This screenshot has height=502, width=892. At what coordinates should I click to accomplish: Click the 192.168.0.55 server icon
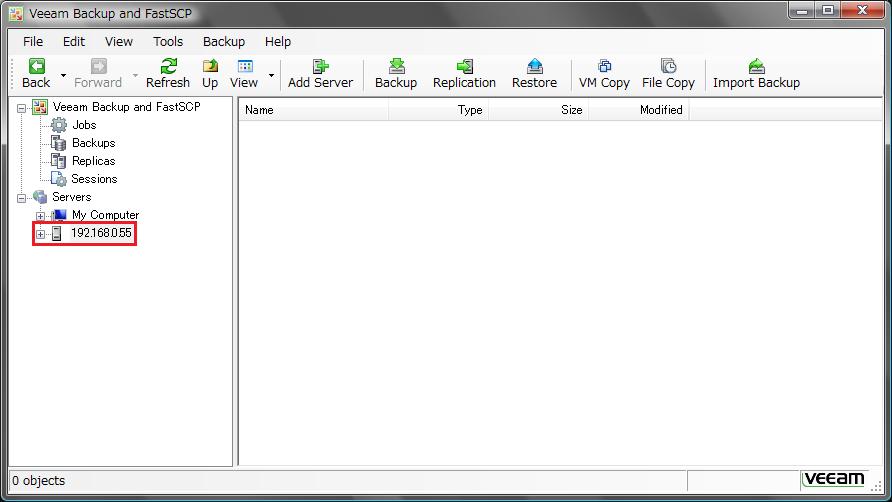pos(56,233)
